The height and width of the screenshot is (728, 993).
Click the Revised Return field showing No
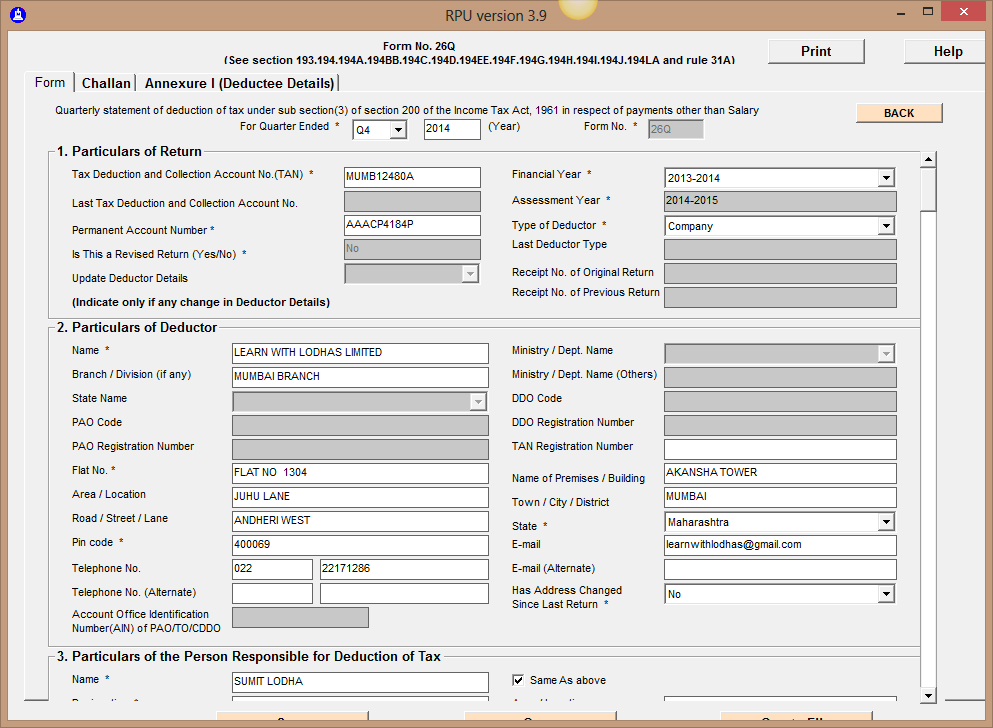pyautogui.click(x=412, y=249)
